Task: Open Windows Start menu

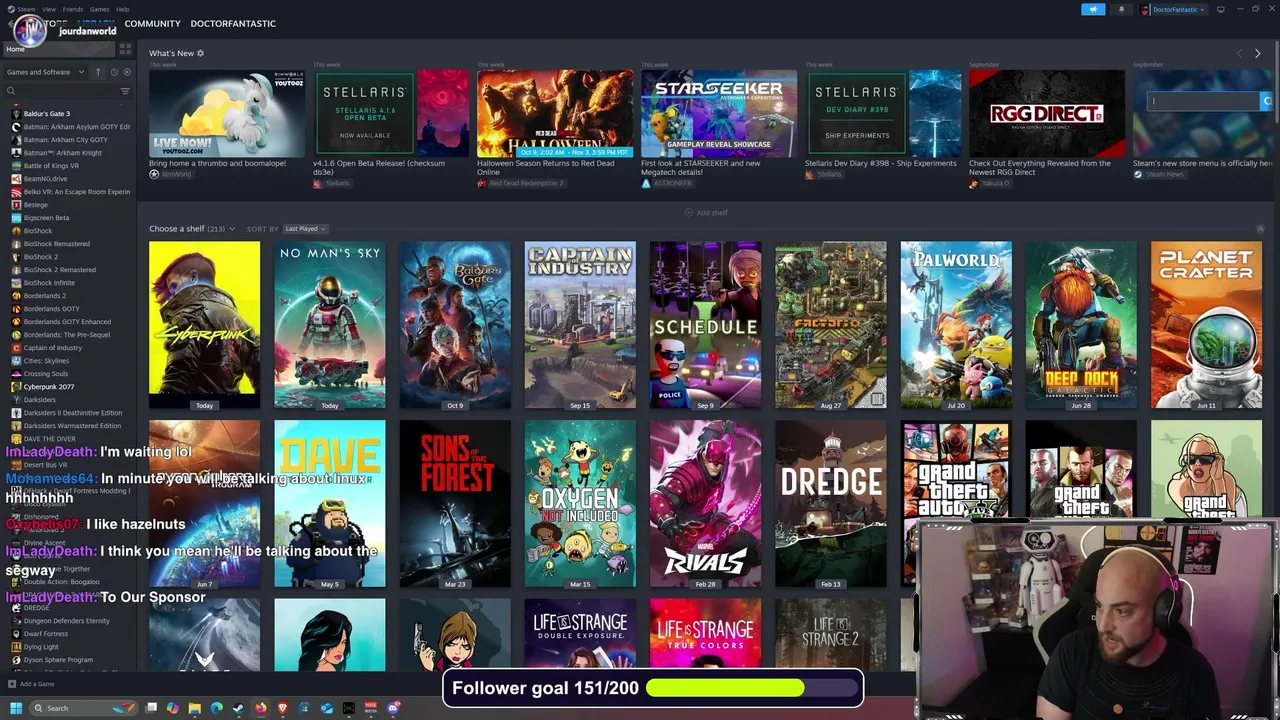Action: tap(16, 708)
